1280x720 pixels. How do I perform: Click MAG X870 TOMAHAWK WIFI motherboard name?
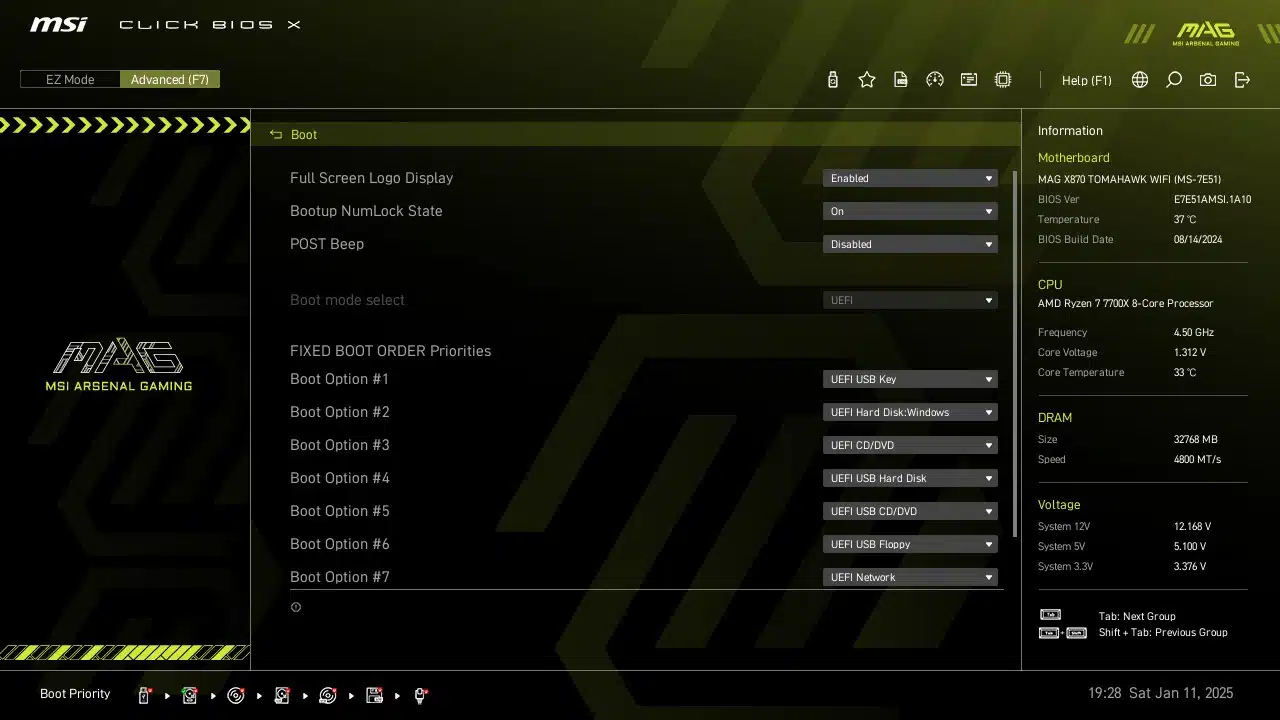pos(1129,180)
